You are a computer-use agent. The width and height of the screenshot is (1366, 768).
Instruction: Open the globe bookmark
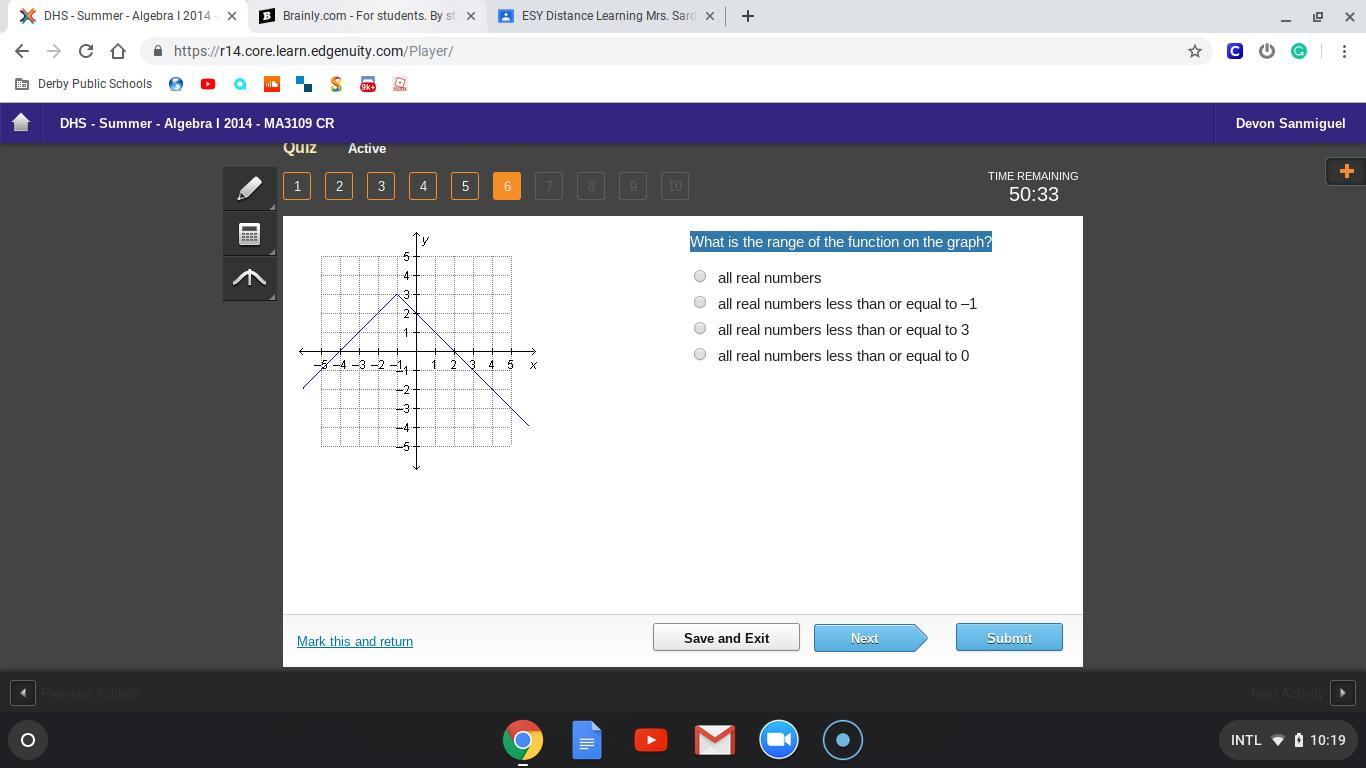click(x=176, y=84)
